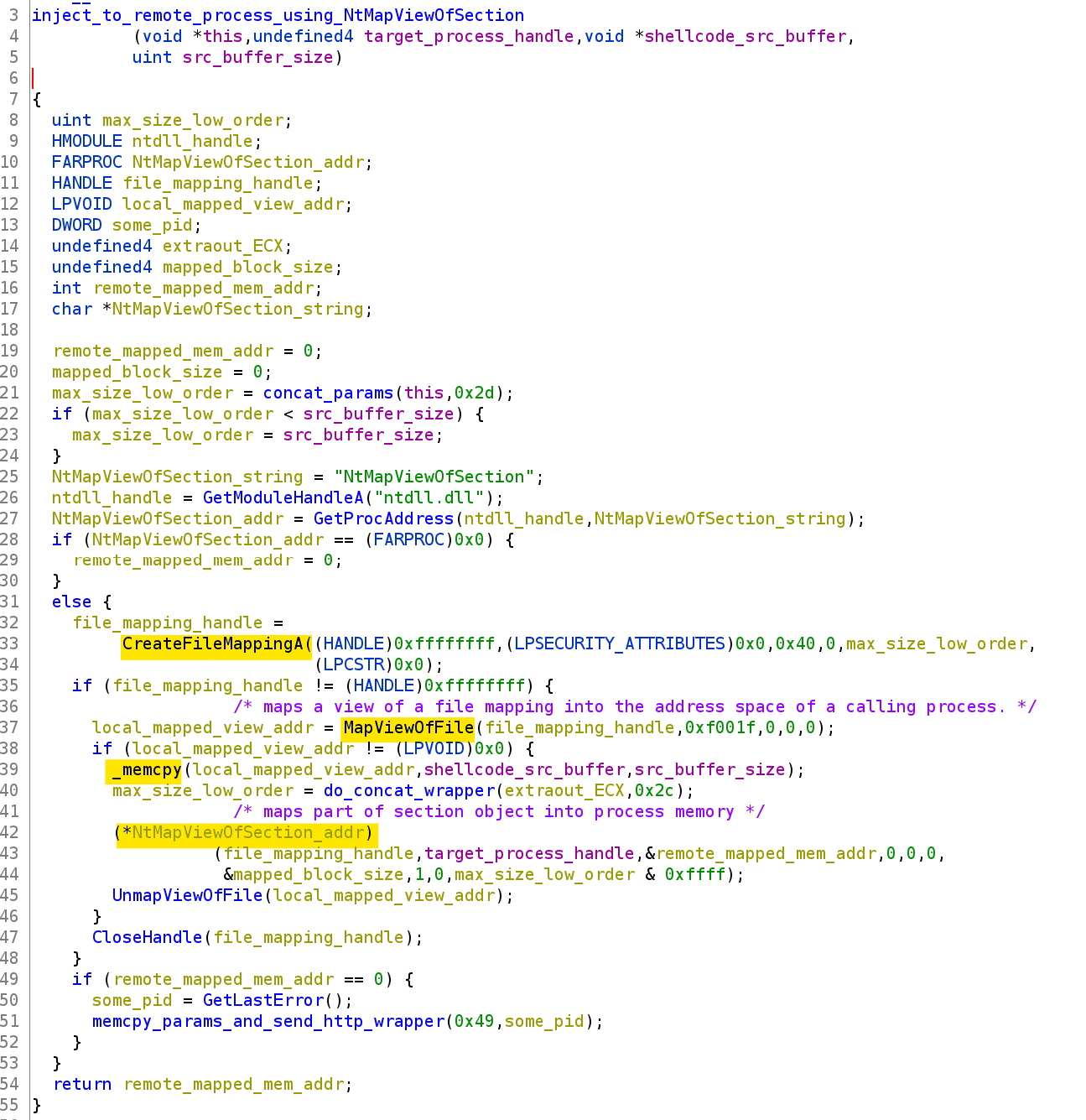Click the 0x40 protection constant
The height and width of the screenshot is (1120, 1086).
pyautogui.click(x=795, y=643)
